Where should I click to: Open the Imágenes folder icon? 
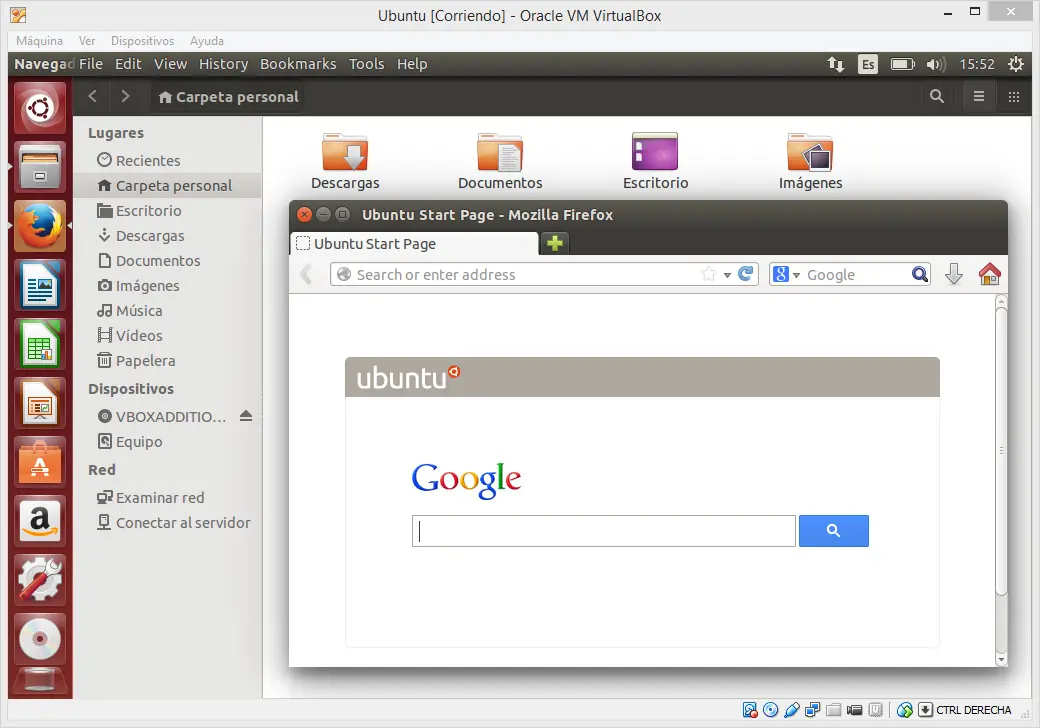[x=810, y=152]
